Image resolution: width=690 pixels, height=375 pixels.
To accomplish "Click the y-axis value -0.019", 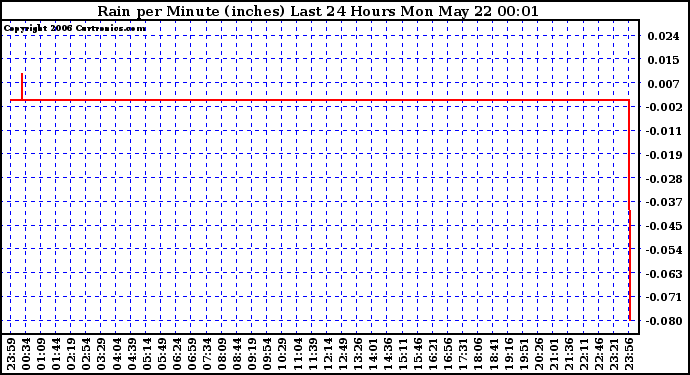I will [x=663, y=155].
